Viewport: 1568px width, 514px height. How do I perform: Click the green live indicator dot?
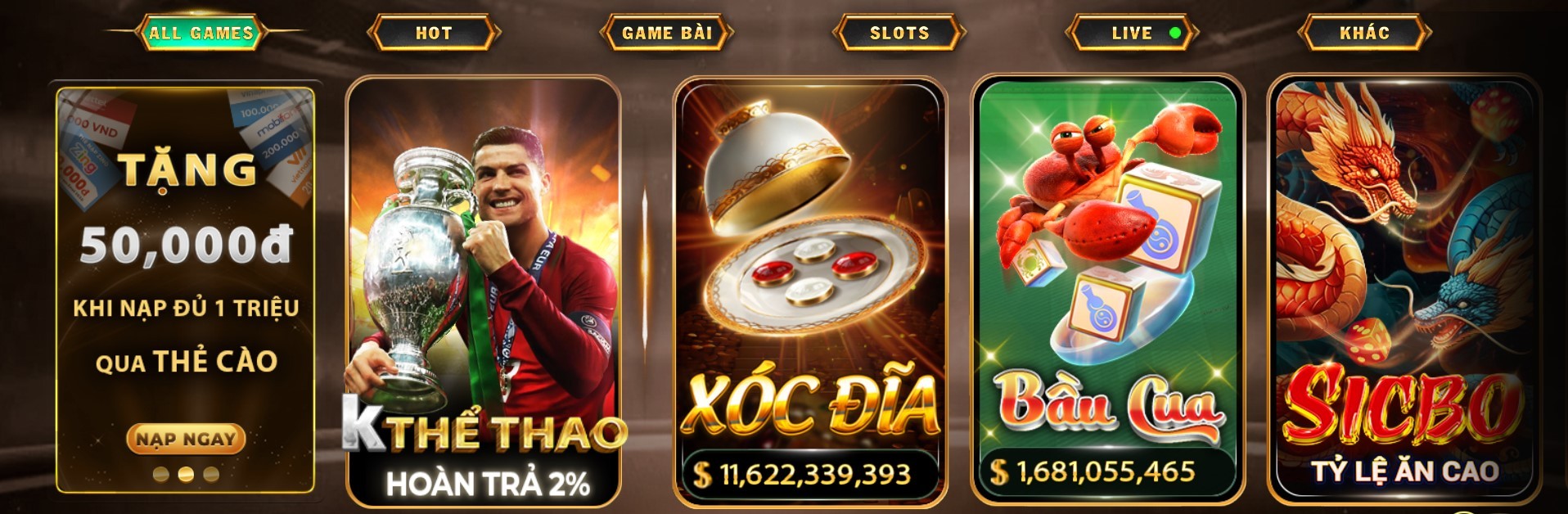tap(1175, 33)
